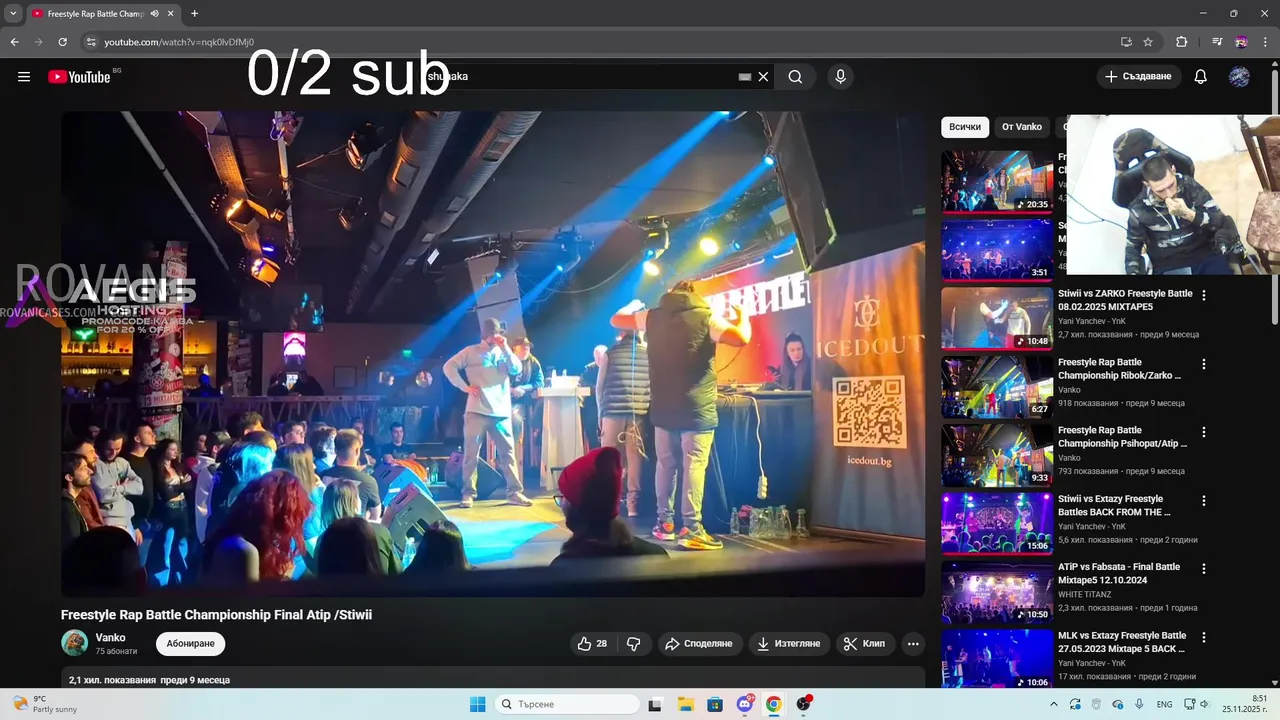This screenshot has height=720, width=1280.
Task: Click the WHITE TITANZ channel name
Action: pos(1085,594)
